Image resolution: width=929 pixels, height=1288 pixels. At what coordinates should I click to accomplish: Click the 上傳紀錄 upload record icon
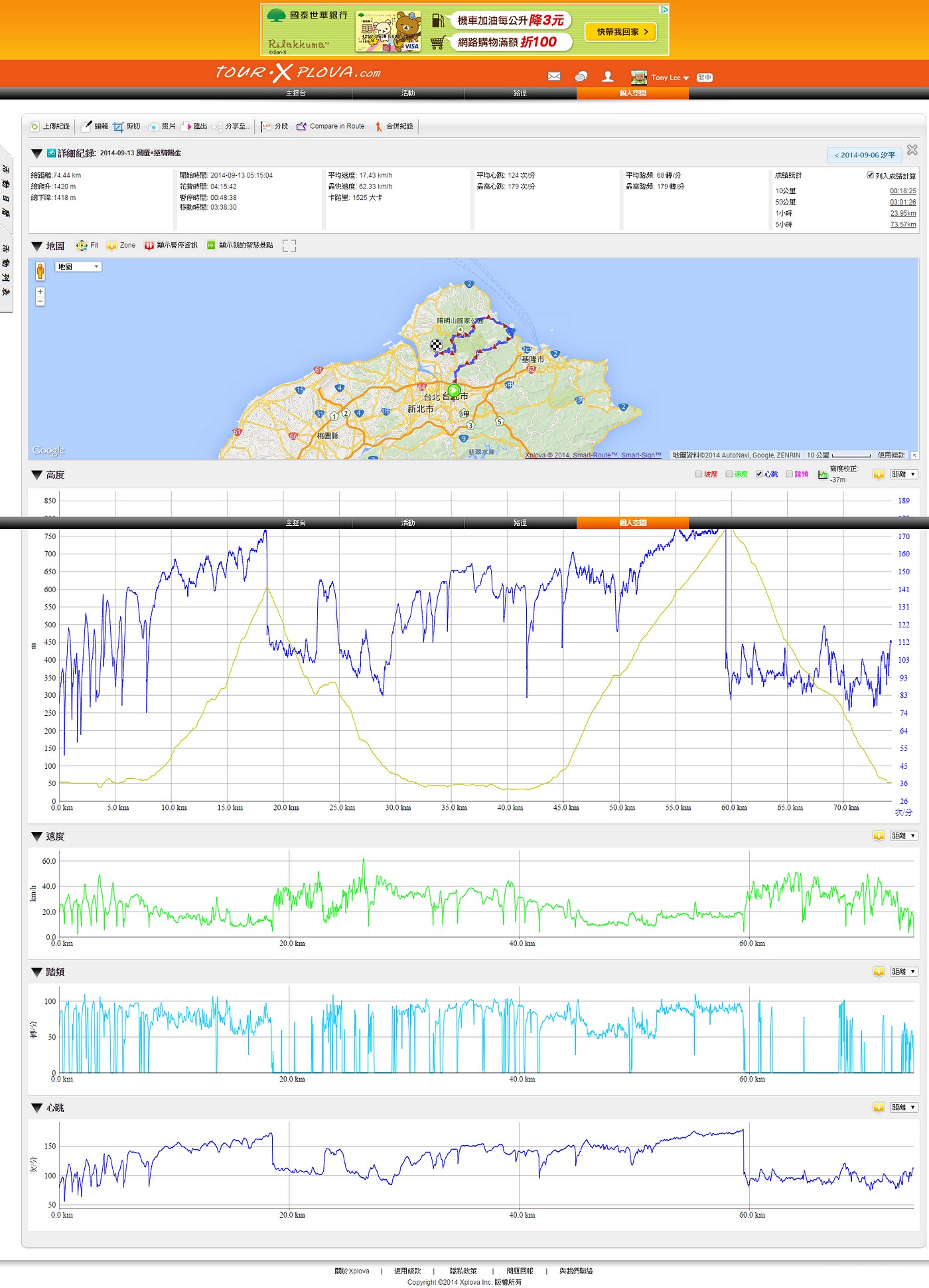(x=35, y=126)
